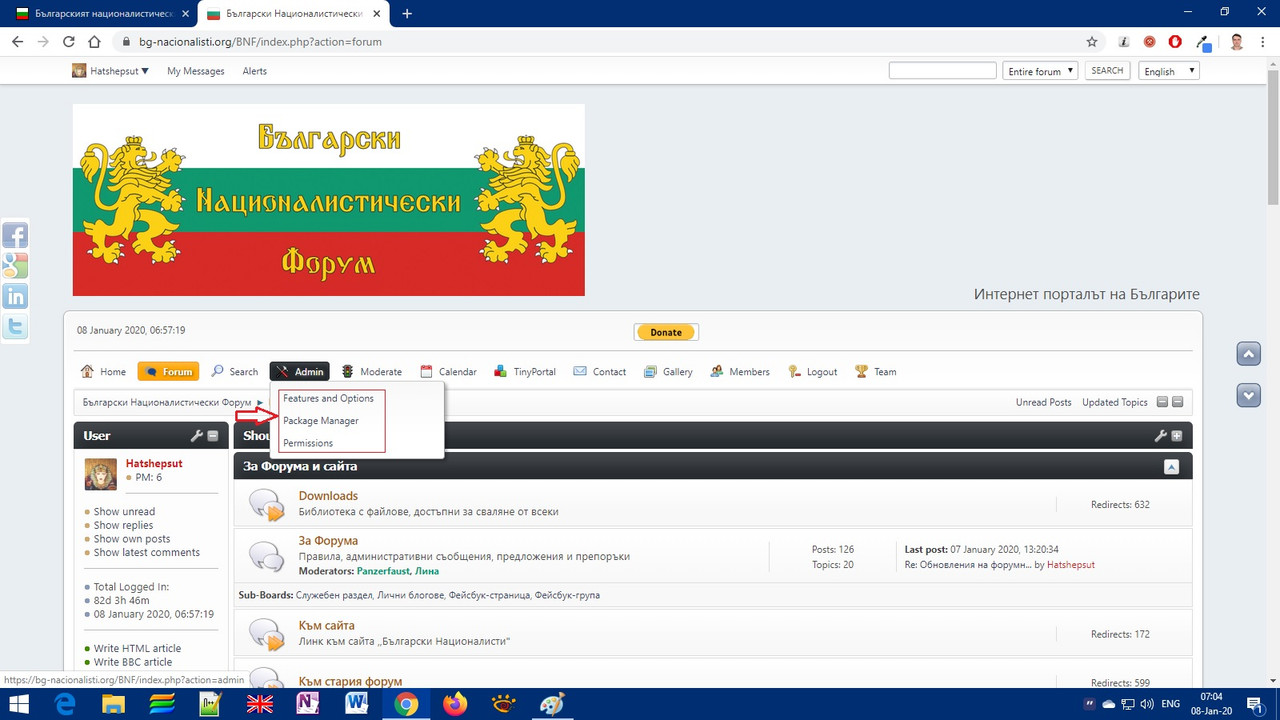Screen dimensions: 1280x720
Task: Open moderator Panzerfaust profile link
Action: (383, 571)
